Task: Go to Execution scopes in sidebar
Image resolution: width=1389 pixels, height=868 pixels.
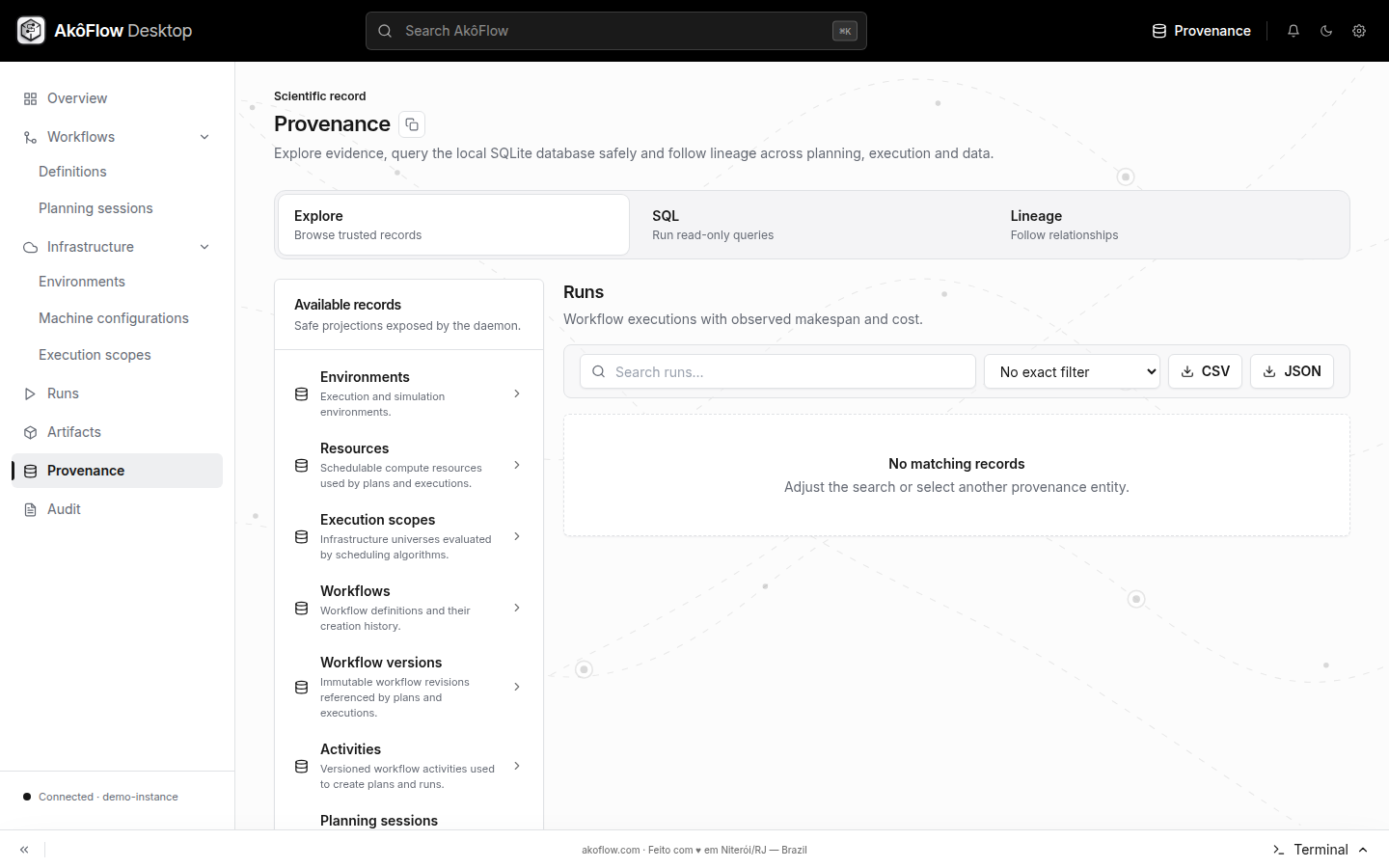Action: tap(95, 355)
